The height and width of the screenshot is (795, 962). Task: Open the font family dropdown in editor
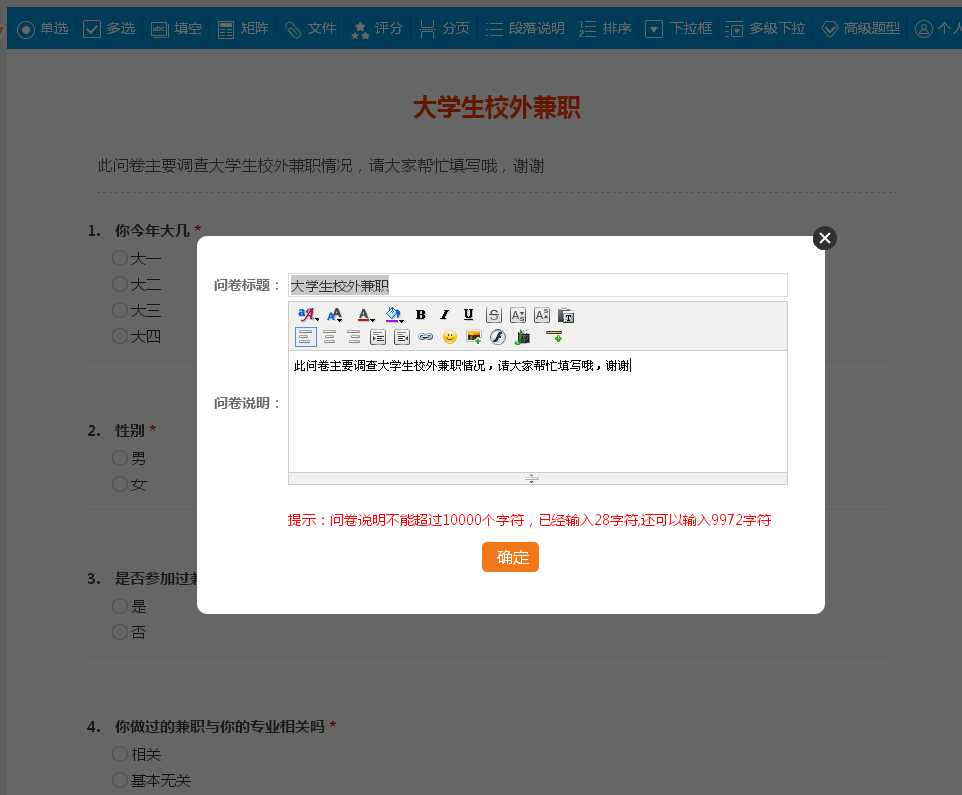307,315
